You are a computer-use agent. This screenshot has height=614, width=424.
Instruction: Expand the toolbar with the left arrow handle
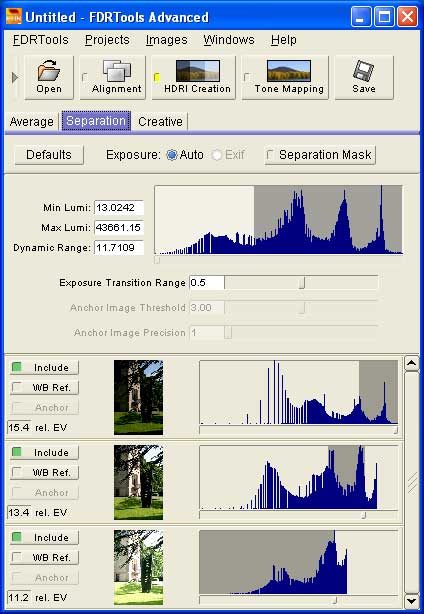click(15, 78)
